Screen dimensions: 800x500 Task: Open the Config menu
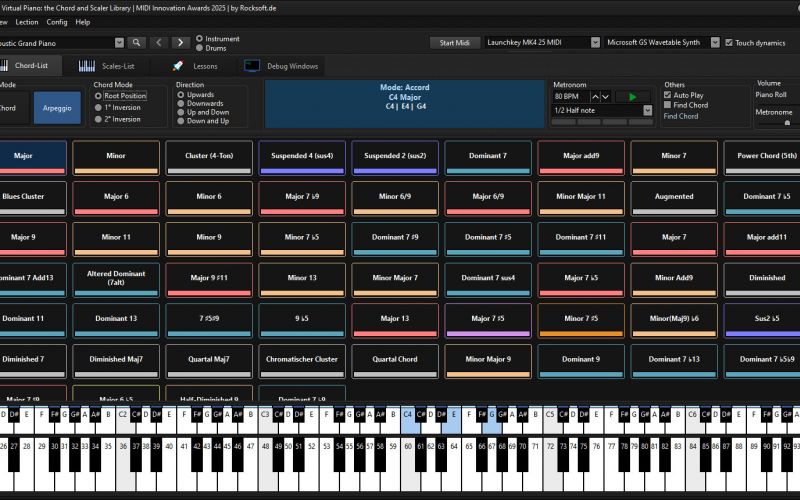57,21
